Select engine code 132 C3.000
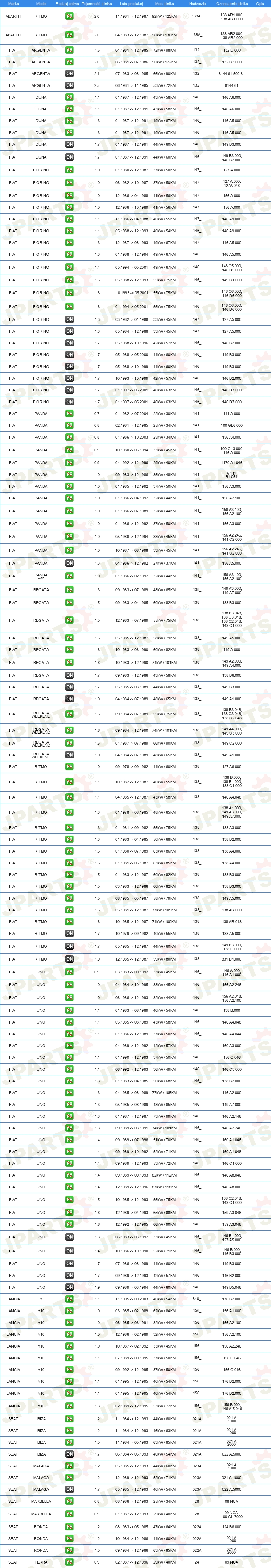 231,62
